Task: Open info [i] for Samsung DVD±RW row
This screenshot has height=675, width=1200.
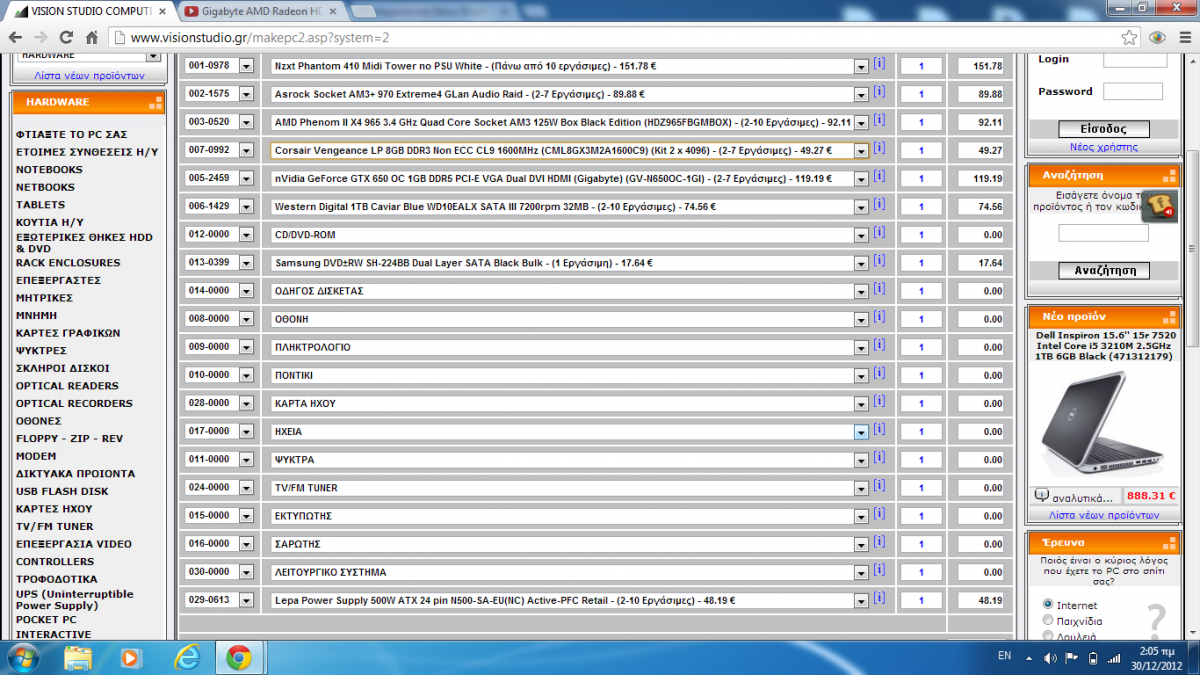Action: click(x=879, y=260)
